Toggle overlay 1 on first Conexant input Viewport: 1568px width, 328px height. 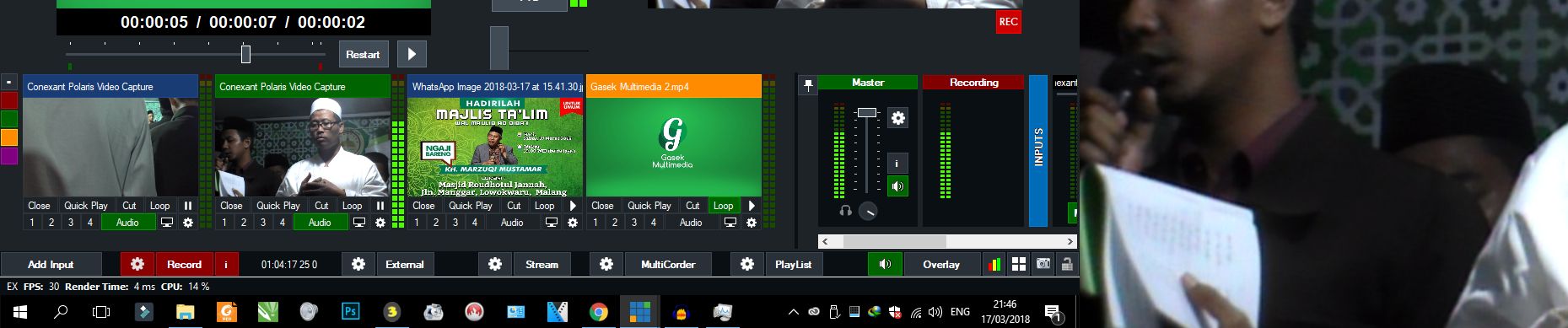32,223
